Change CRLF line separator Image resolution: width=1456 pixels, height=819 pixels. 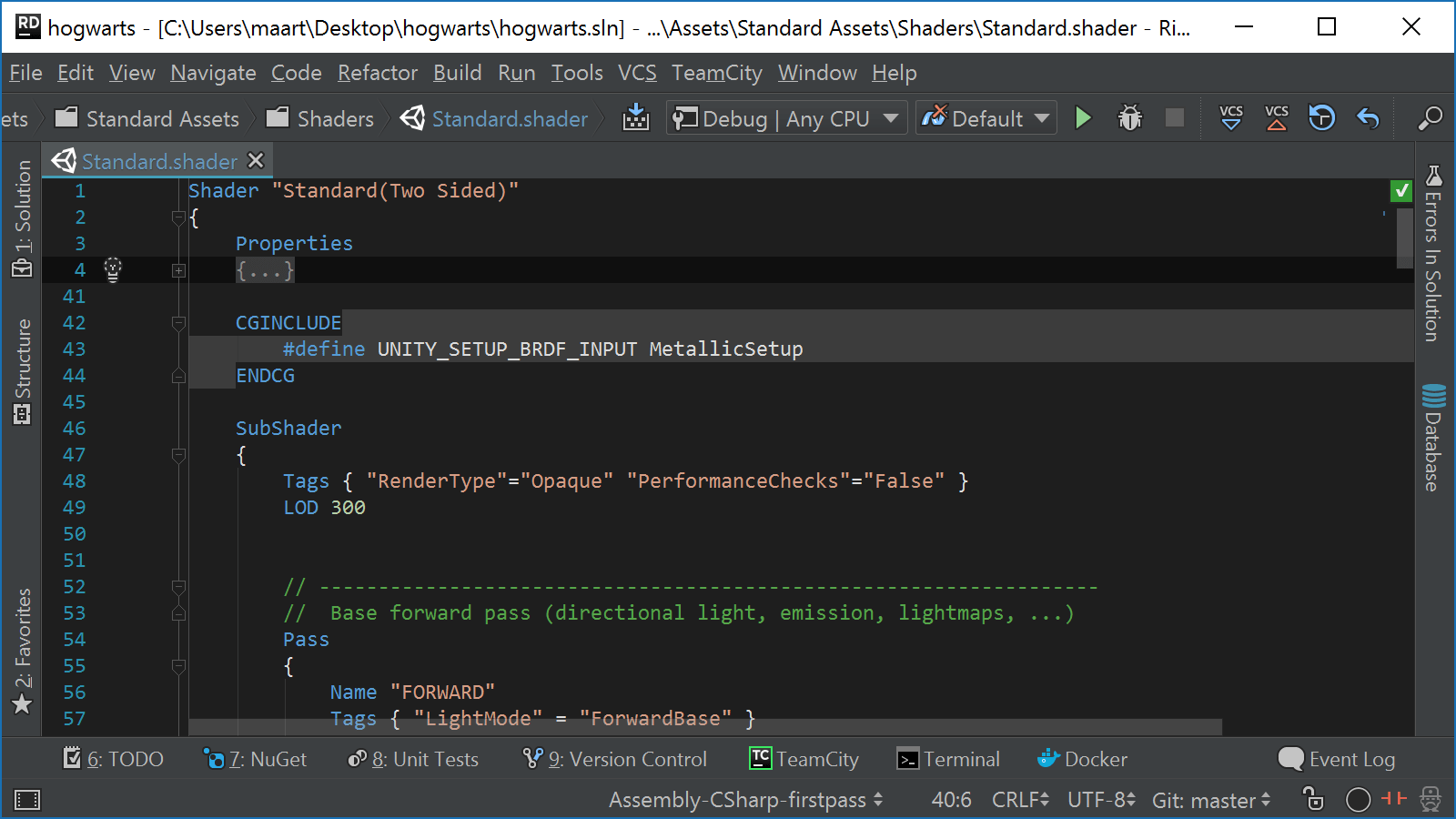1020,800
